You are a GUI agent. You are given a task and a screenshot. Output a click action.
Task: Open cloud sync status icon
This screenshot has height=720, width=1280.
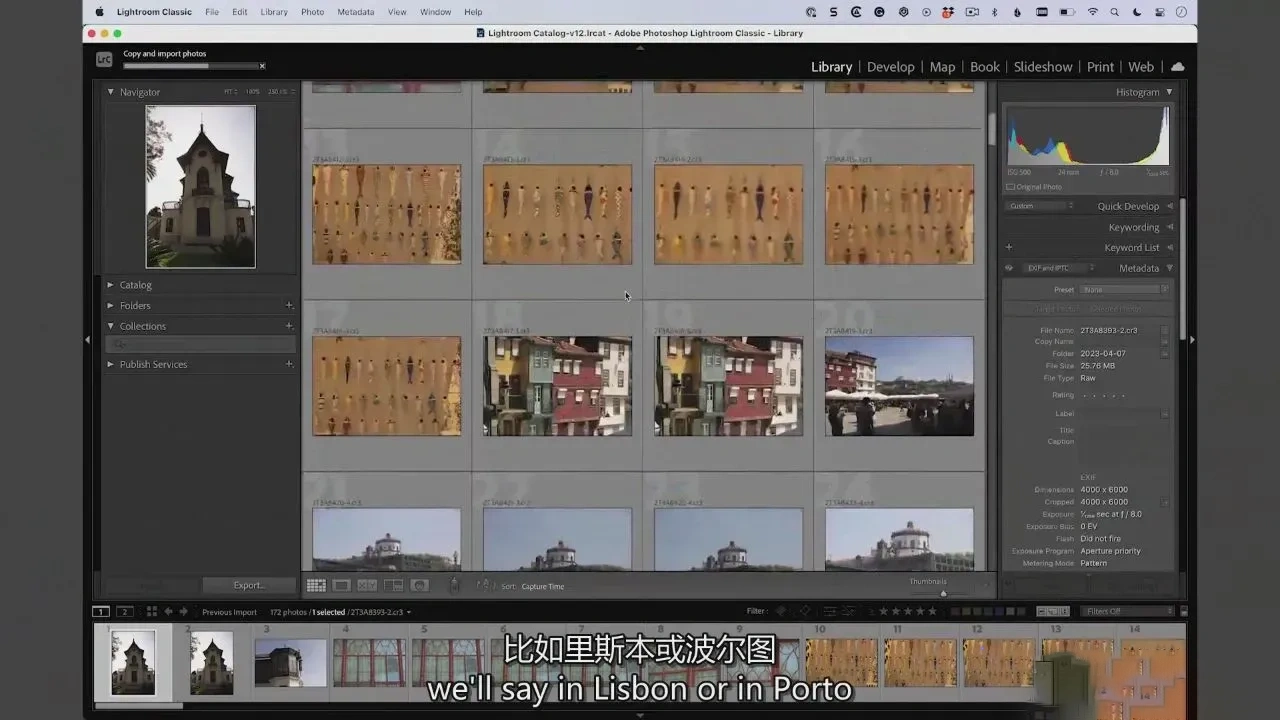pyautogui.click(x=1177, y=67)
